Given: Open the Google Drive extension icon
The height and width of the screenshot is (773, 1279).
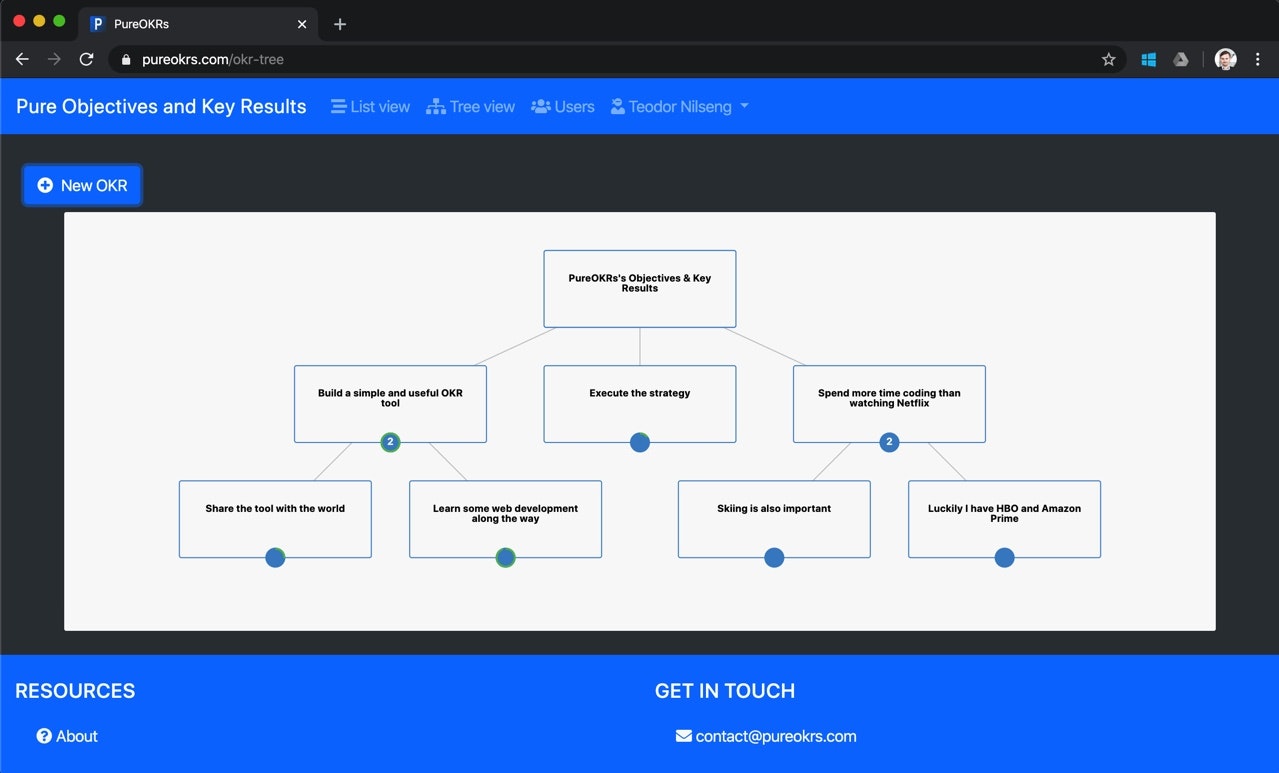Looking at the screenshot, I should pos(1181,59).
